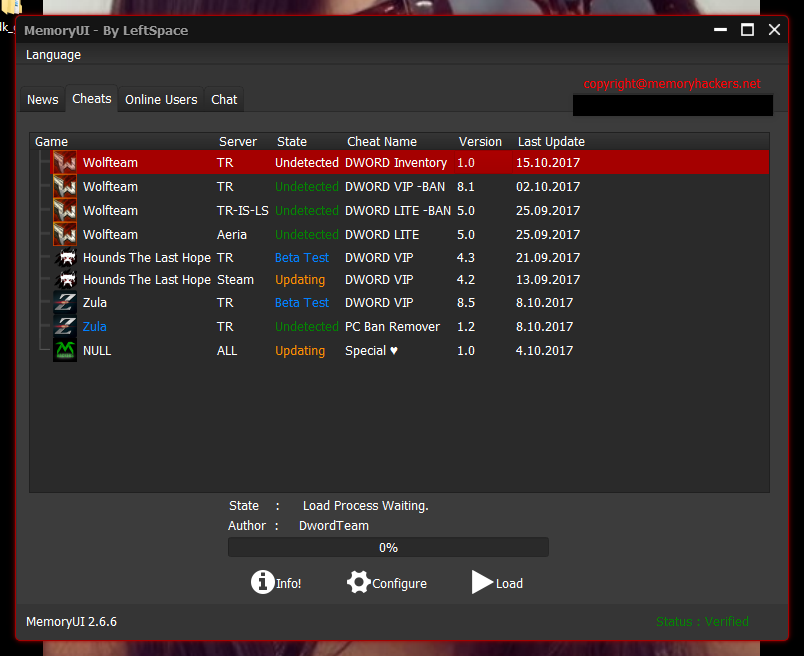This screenshot has height=656, width=804.
Task: Sort by Server column header
Action: click(238, 142)
